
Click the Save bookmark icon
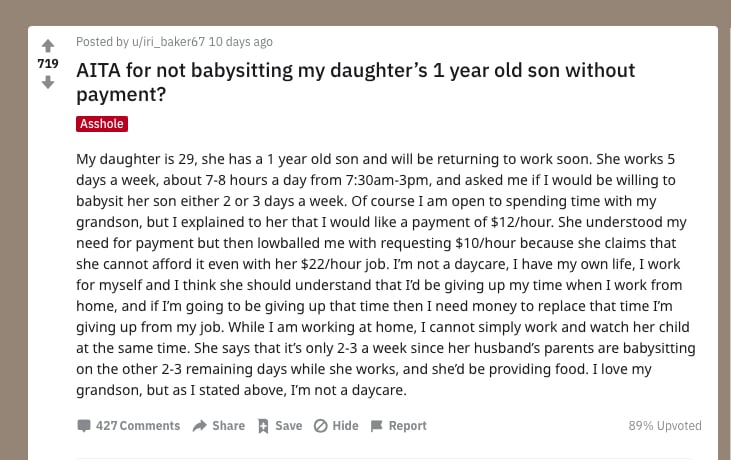tap(263, 425)
